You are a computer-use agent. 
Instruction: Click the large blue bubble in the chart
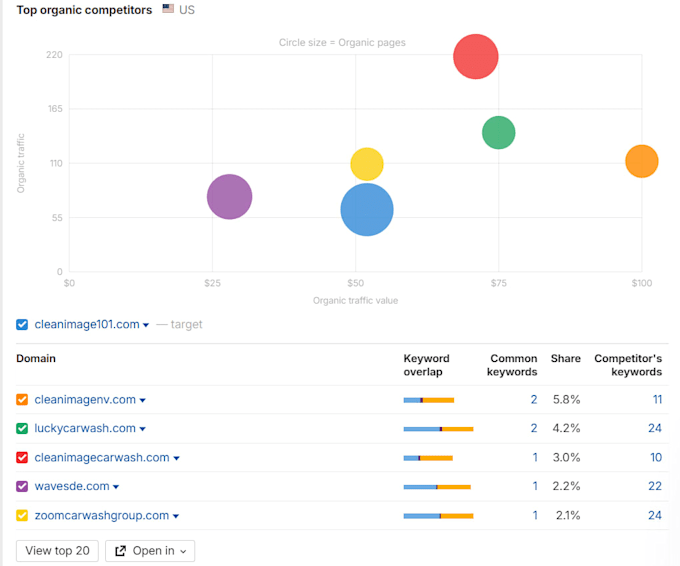[367, 210]
